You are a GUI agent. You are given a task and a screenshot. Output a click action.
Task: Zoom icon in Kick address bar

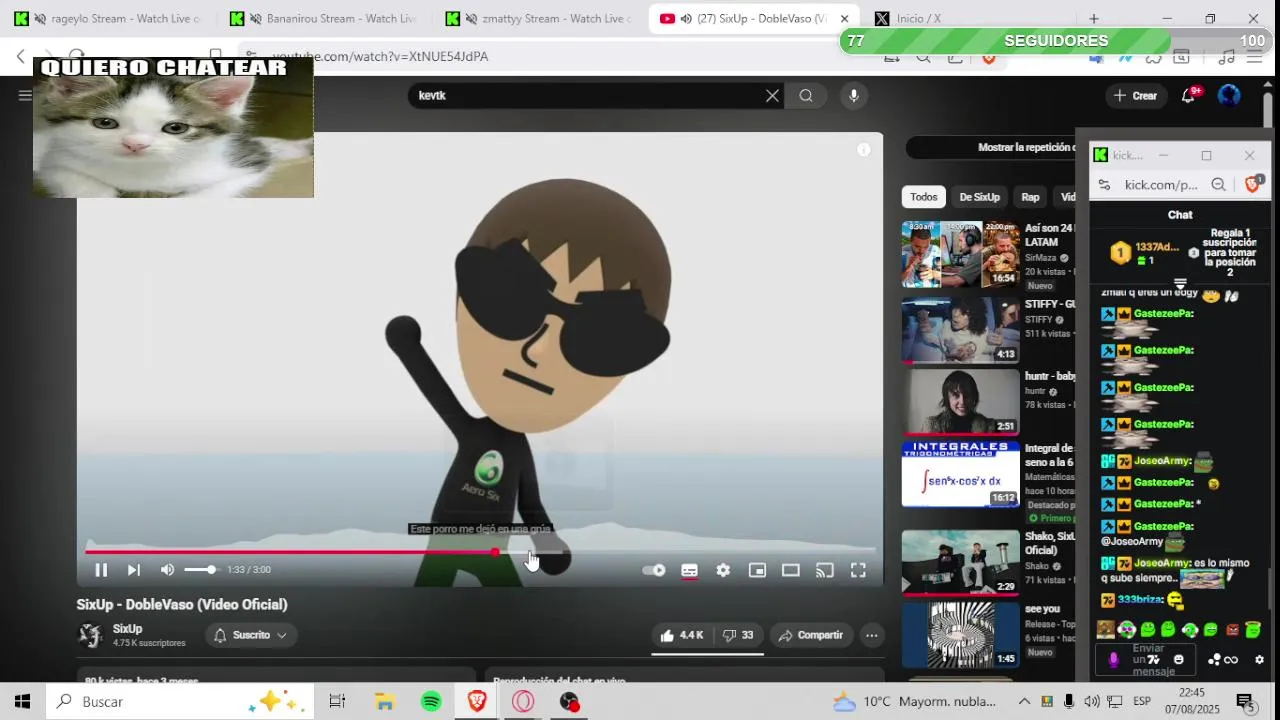[1218, 185]
